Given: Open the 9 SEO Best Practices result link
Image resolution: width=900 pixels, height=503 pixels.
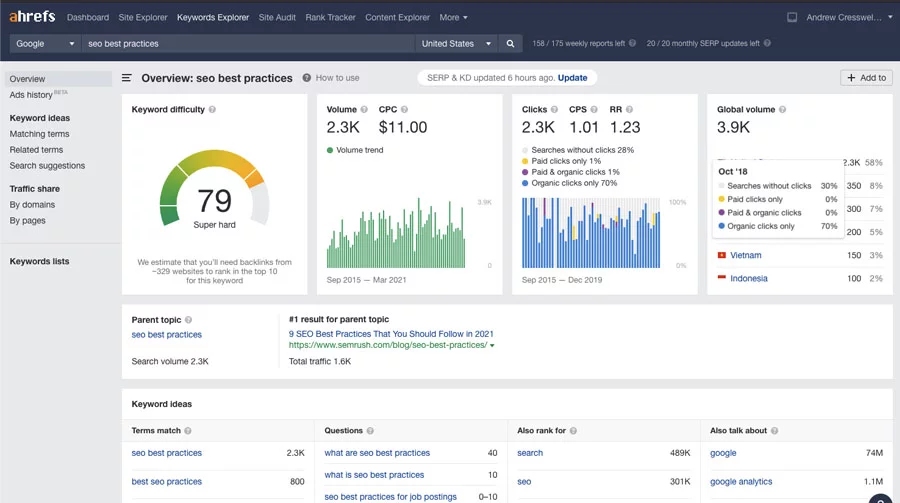Looking at the screenshot, I should [391, 334].
